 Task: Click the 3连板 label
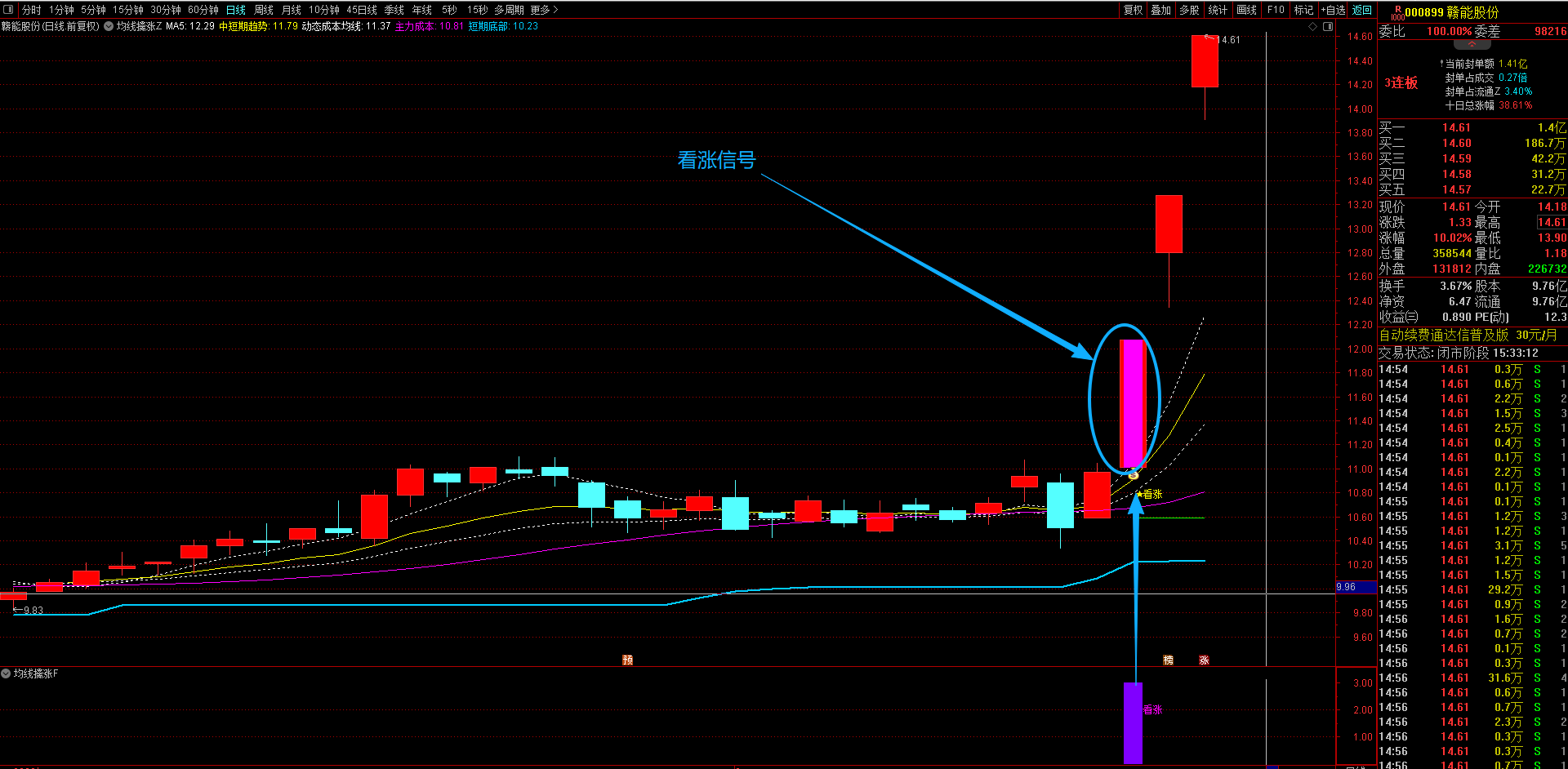(1401, 82)
